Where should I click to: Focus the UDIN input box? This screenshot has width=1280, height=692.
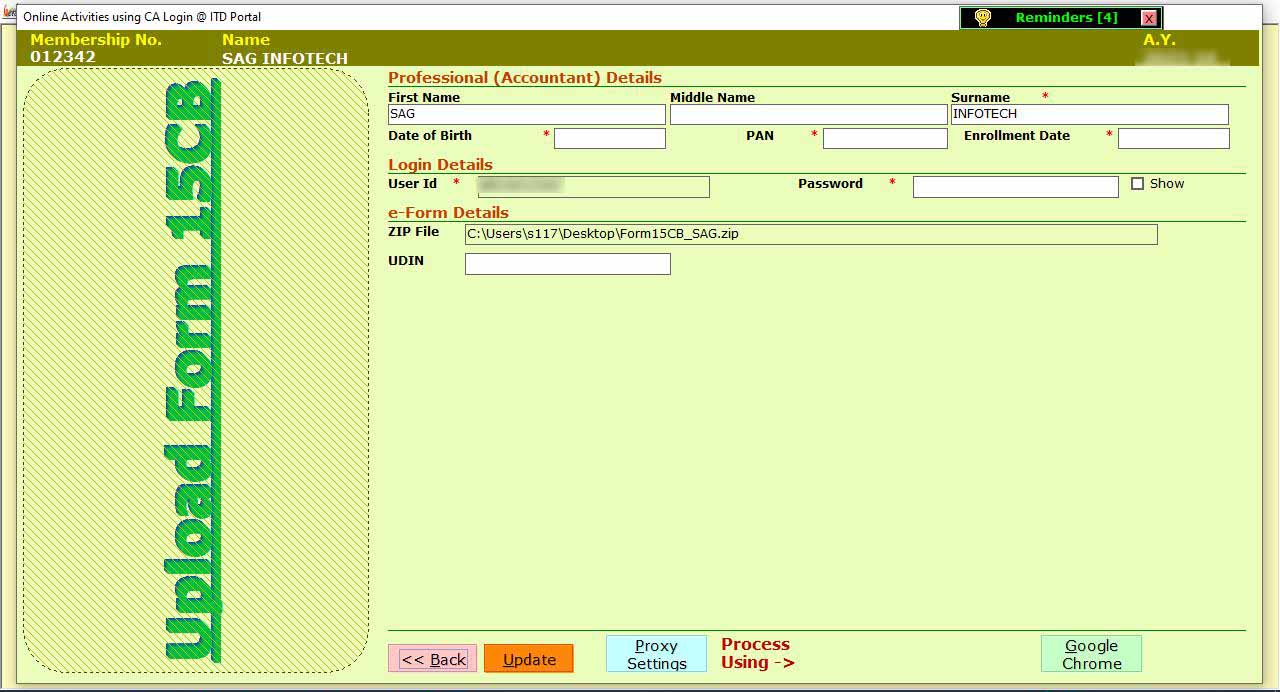(567, 264)
